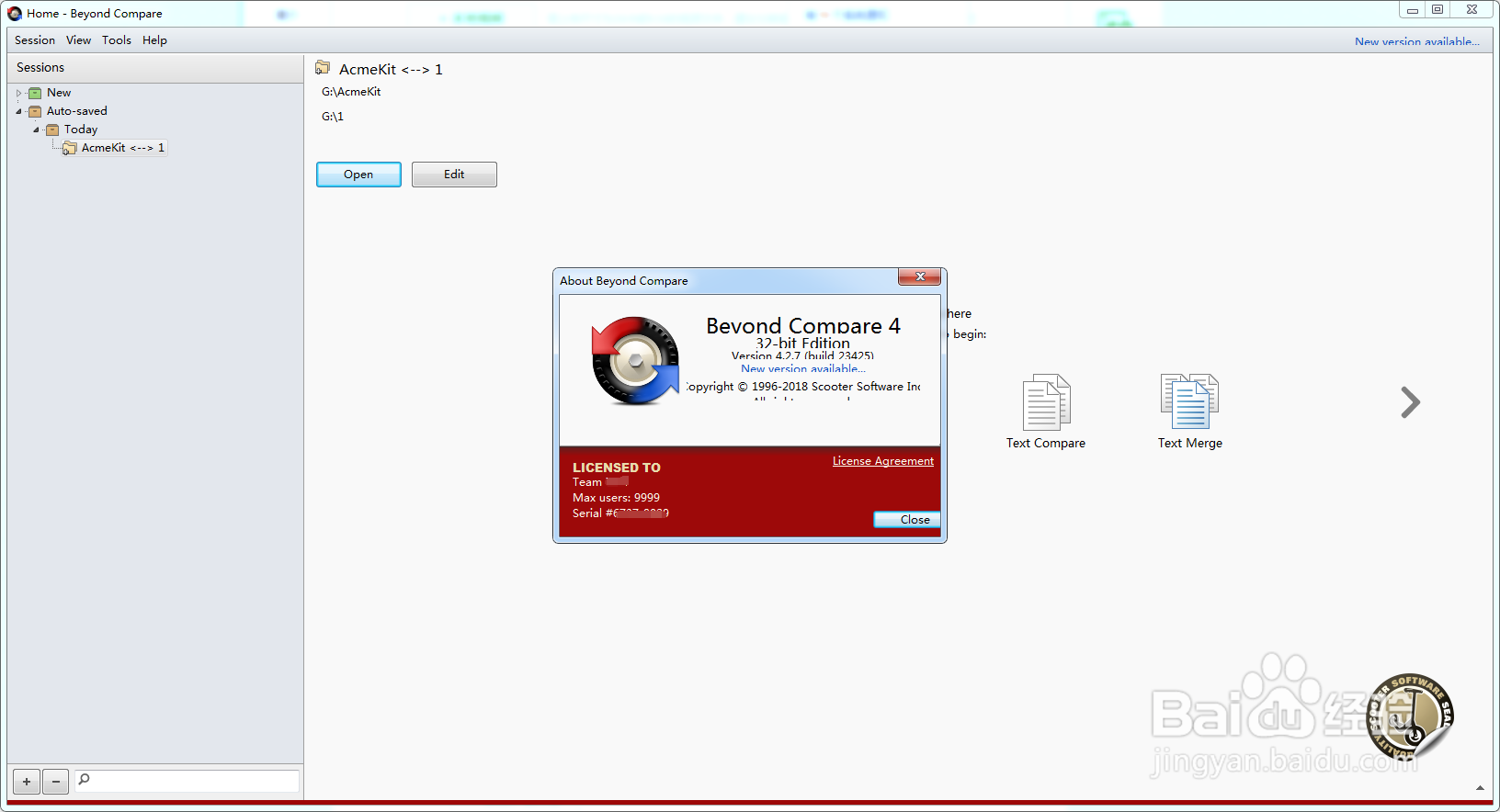This screenshot has height=812, width=1500.
Task: Select the New folder icon in Sessions
Action: 35,93
